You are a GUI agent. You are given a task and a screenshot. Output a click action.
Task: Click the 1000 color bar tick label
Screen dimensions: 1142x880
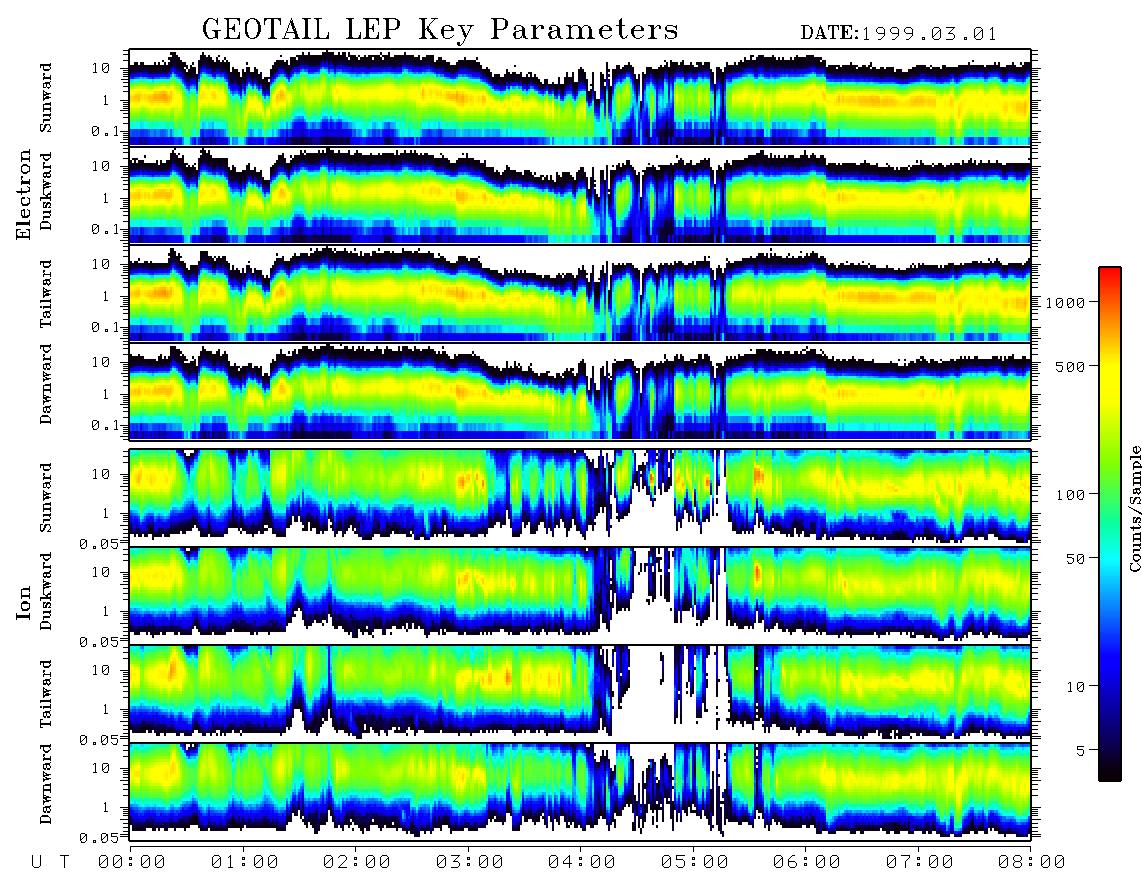tap(1065, 302)
